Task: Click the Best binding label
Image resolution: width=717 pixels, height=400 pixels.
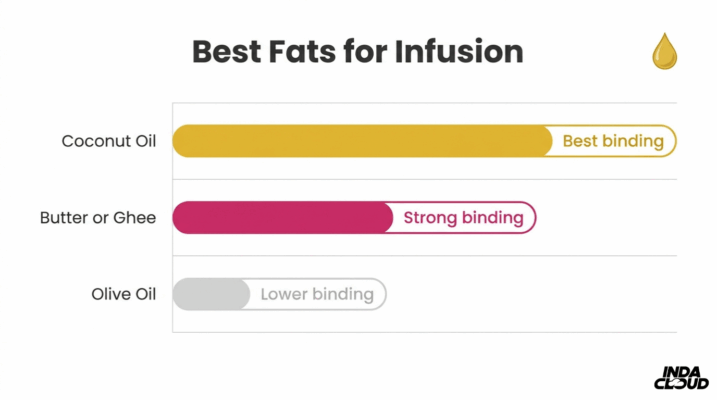Action: 613,141
